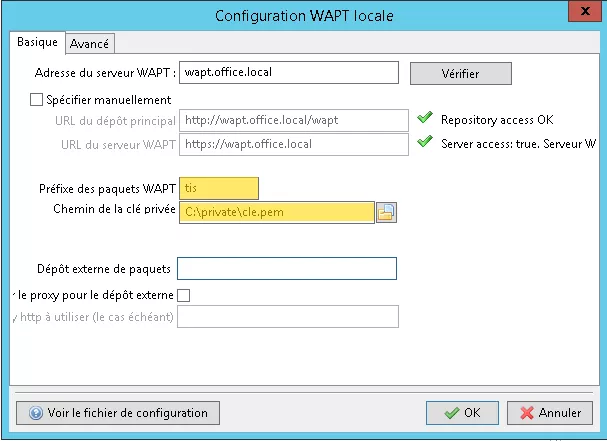
Task: Click the 'Dépôt externe de paquets' label
Action: (x=104, y=269)
